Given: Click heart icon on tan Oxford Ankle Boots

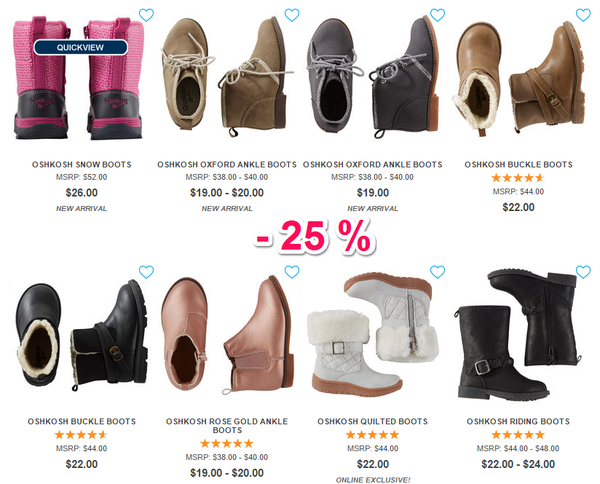Looking at the screenshot, I should 292,15.
